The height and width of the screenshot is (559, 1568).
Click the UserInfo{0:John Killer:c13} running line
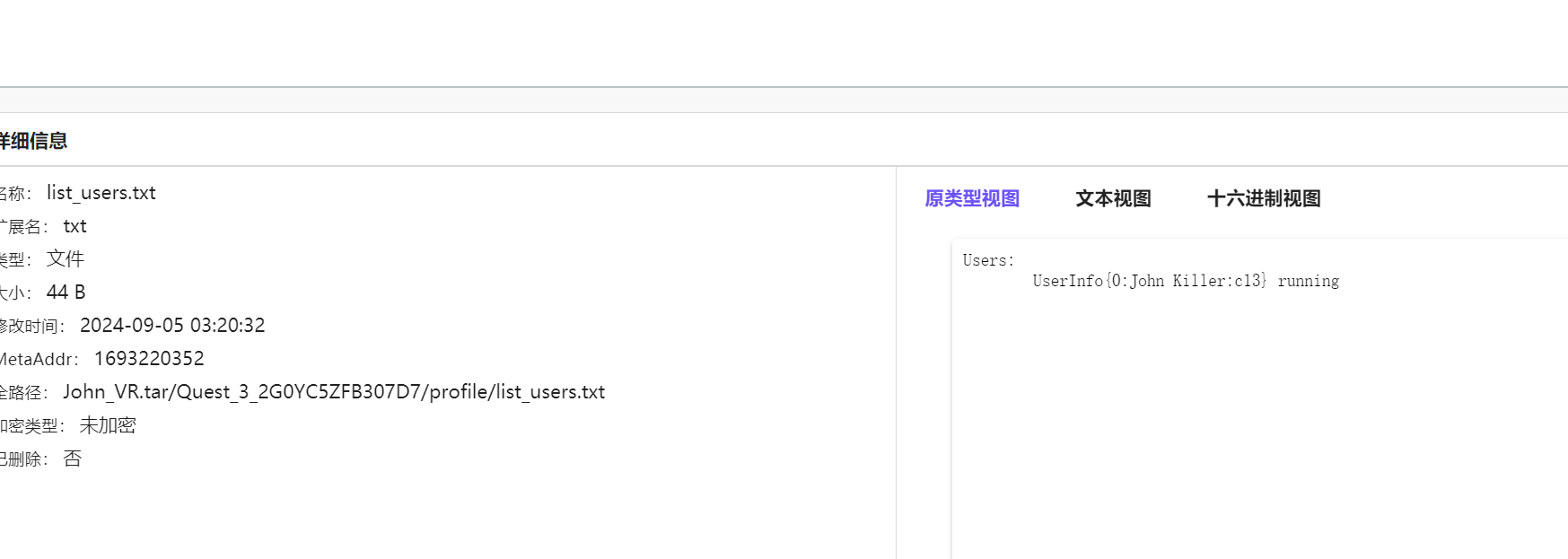(x=1186, y=281)
